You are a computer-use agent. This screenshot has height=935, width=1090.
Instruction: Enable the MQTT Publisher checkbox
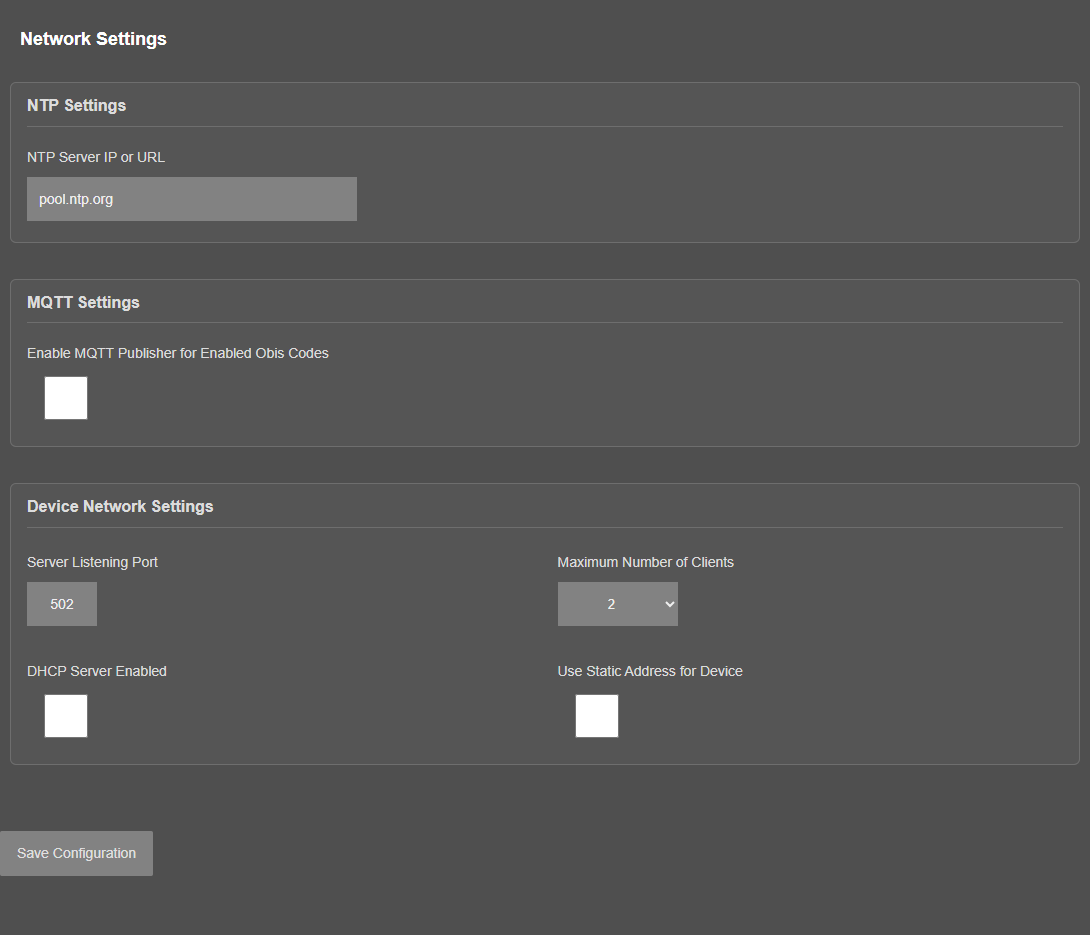[x=66, y=398]
